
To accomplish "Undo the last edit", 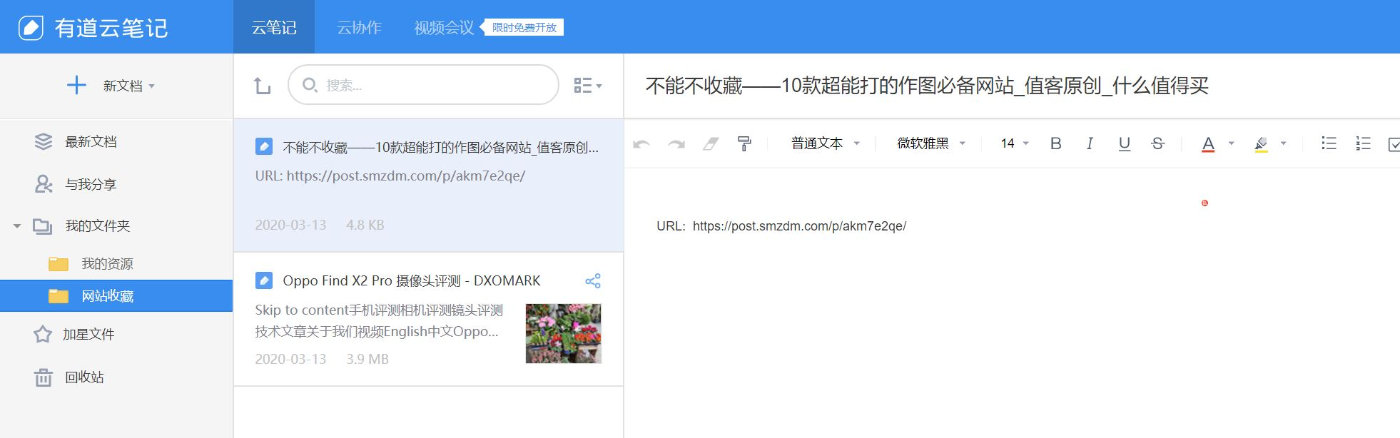I will [642, 144].
